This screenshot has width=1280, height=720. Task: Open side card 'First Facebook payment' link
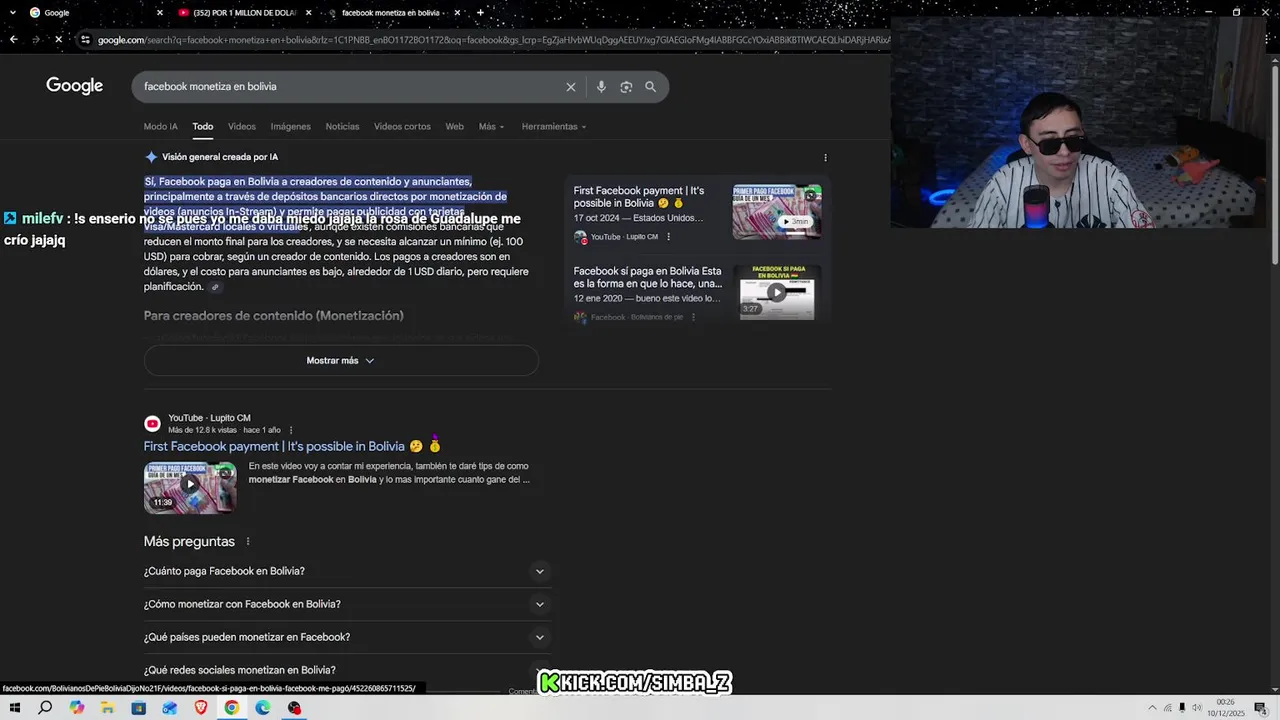click(639, 197)
